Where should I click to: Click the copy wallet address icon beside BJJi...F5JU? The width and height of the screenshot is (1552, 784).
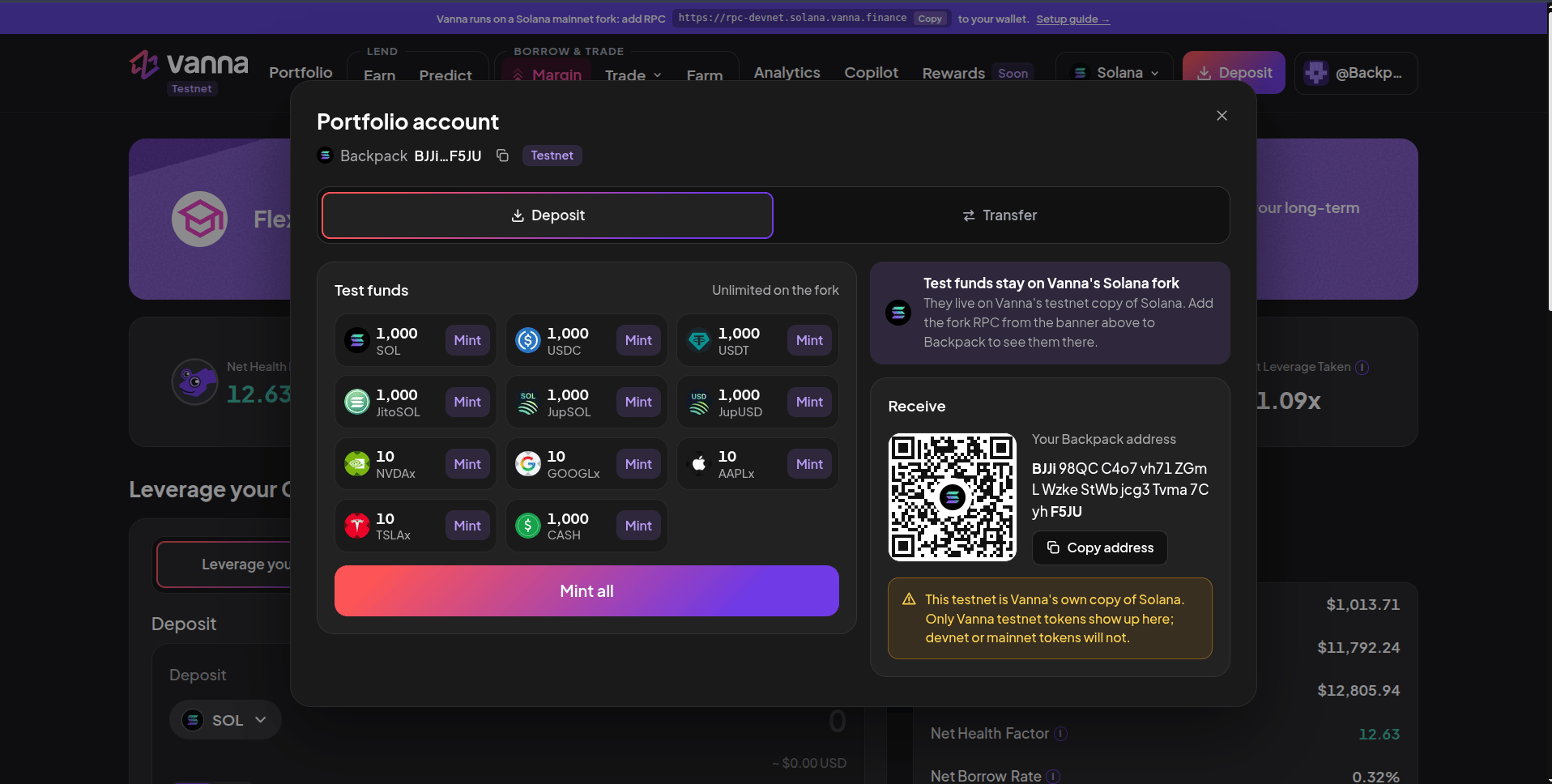502,156
